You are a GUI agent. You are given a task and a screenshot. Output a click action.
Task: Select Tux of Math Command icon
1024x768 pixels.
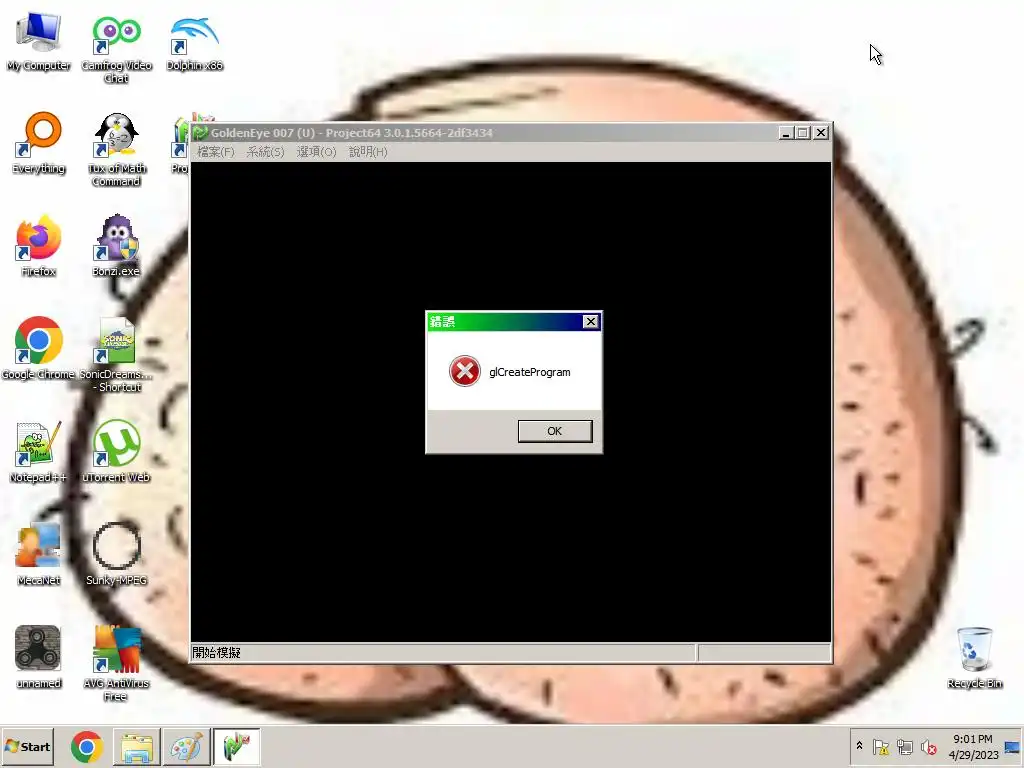click(x=116, y=150)
